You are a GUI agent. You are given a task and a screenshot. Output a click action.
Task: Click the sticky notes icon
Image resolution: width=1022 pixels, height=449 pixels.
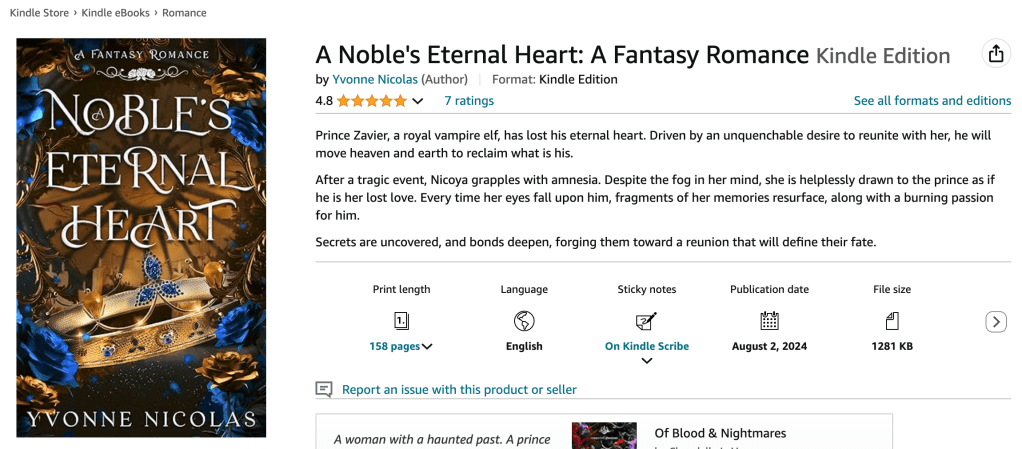coord(646,321)
